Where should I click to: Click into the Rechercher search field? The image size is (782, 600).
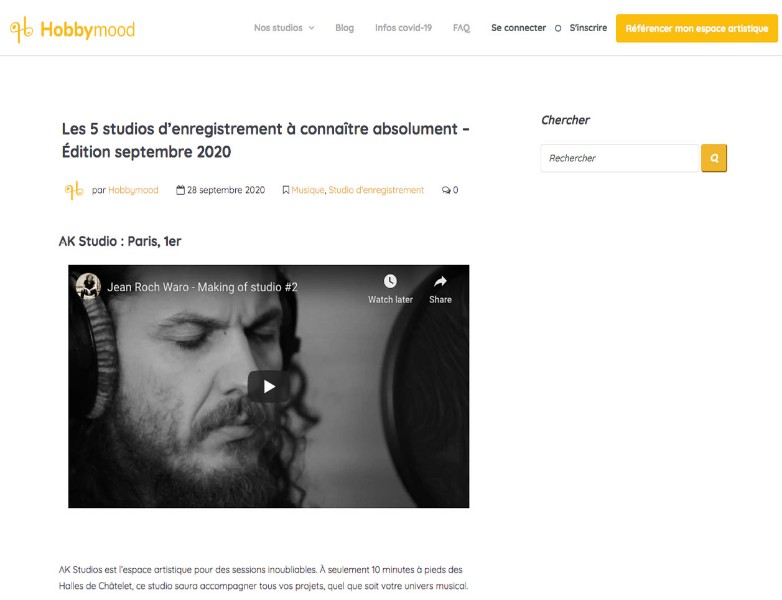[620, 158]
